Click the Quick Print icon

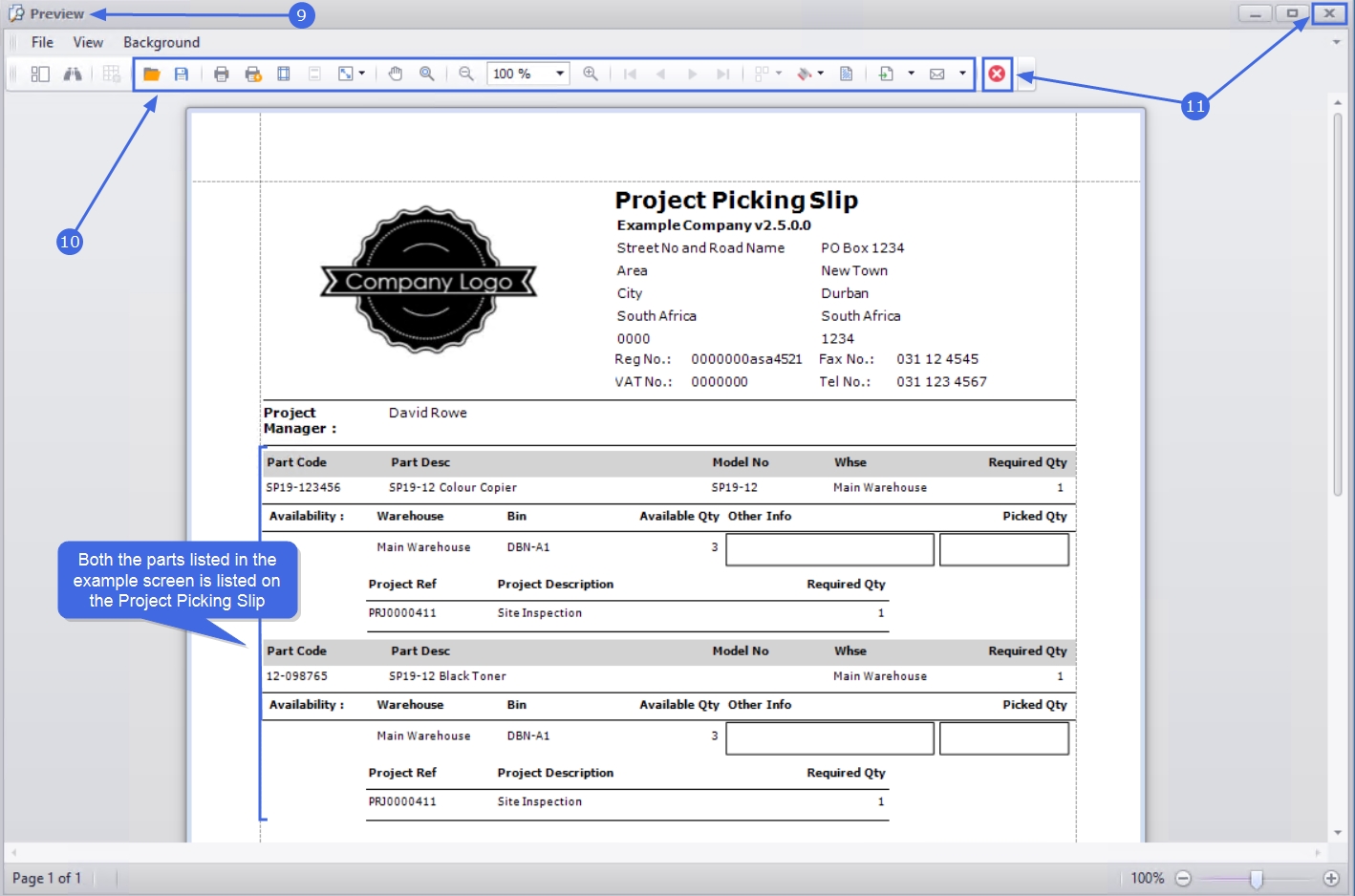point(253,74)
